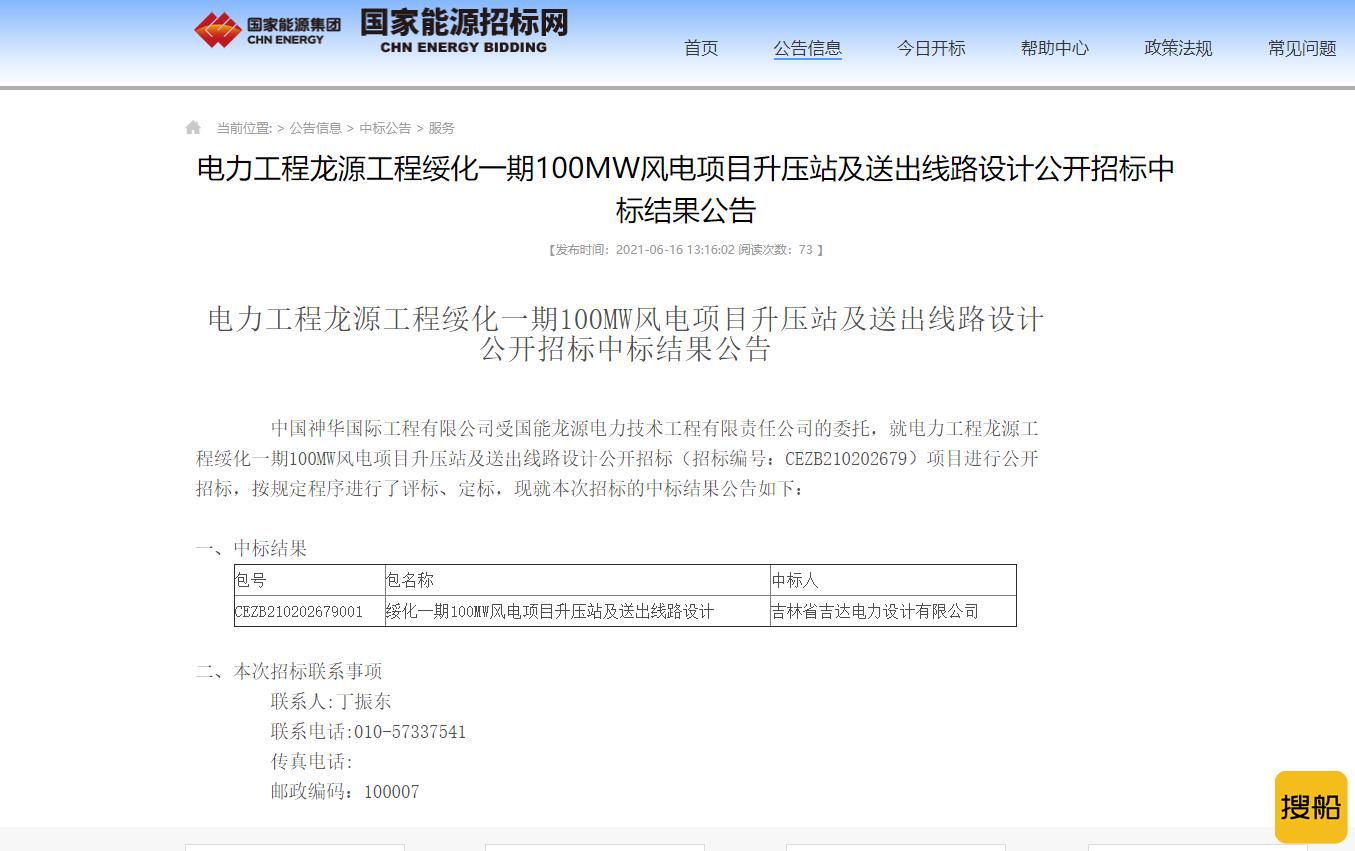The image size is (1355, 851).
Task: Click the 中标公告 breadcrumb link
Action: tap(385, 128)
